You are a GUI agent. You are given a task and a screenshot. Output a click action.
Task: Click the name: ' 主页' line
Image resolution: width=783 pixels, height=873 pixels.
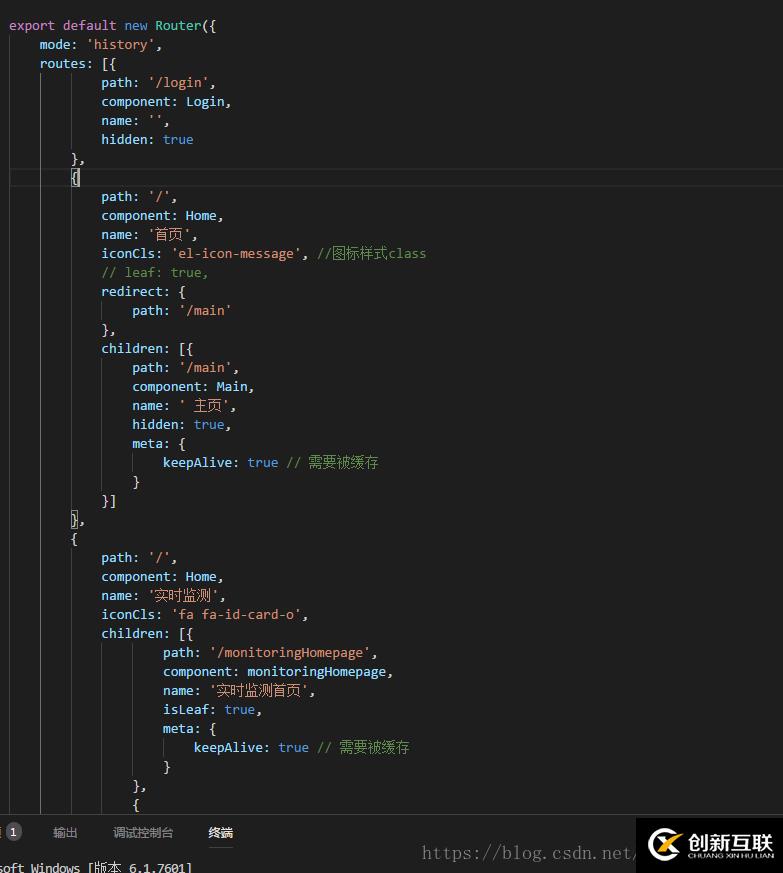pos(184,405)
